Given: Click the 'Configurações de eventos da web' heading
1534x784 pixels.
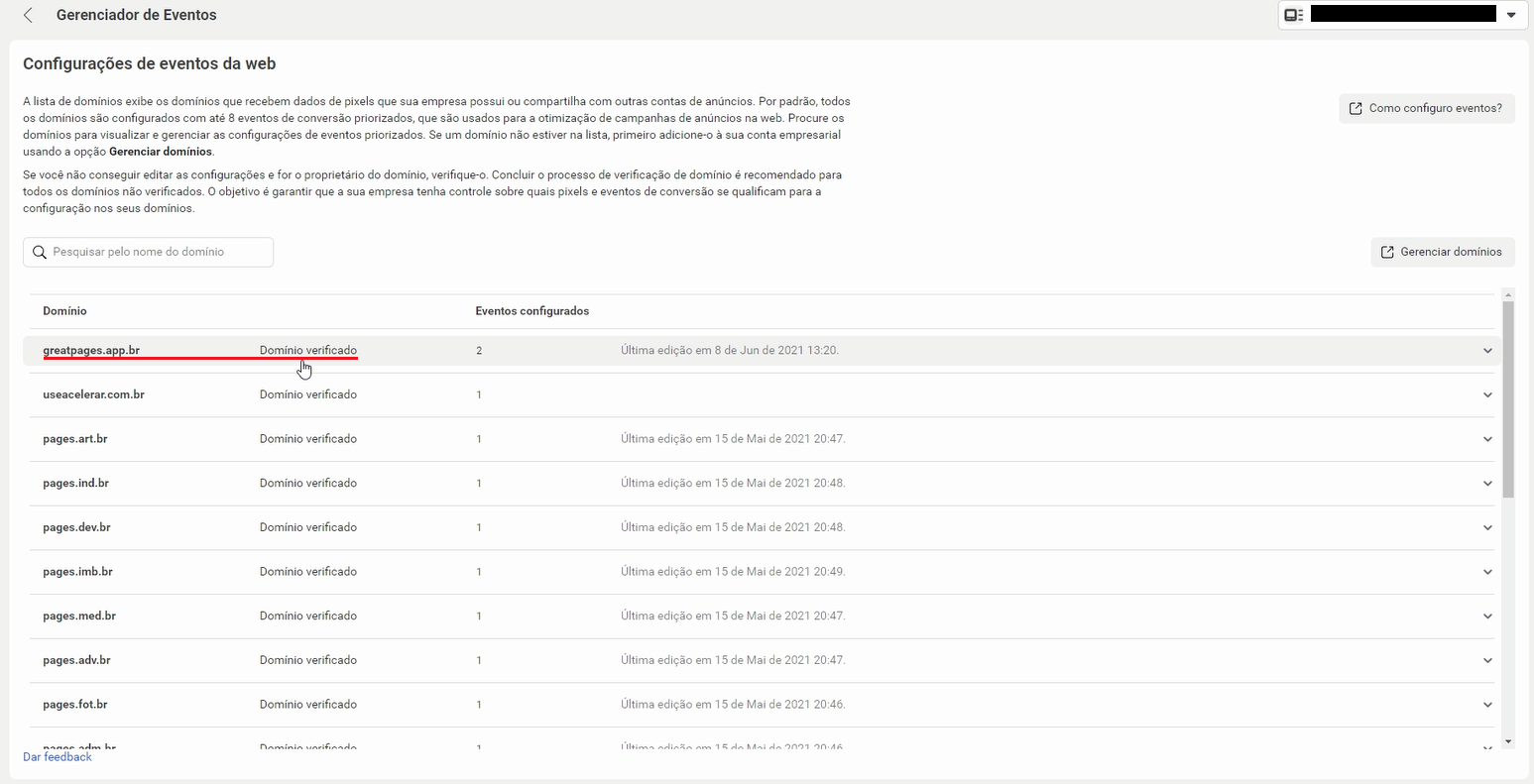Looking at the screenshot, I should 149,63.
